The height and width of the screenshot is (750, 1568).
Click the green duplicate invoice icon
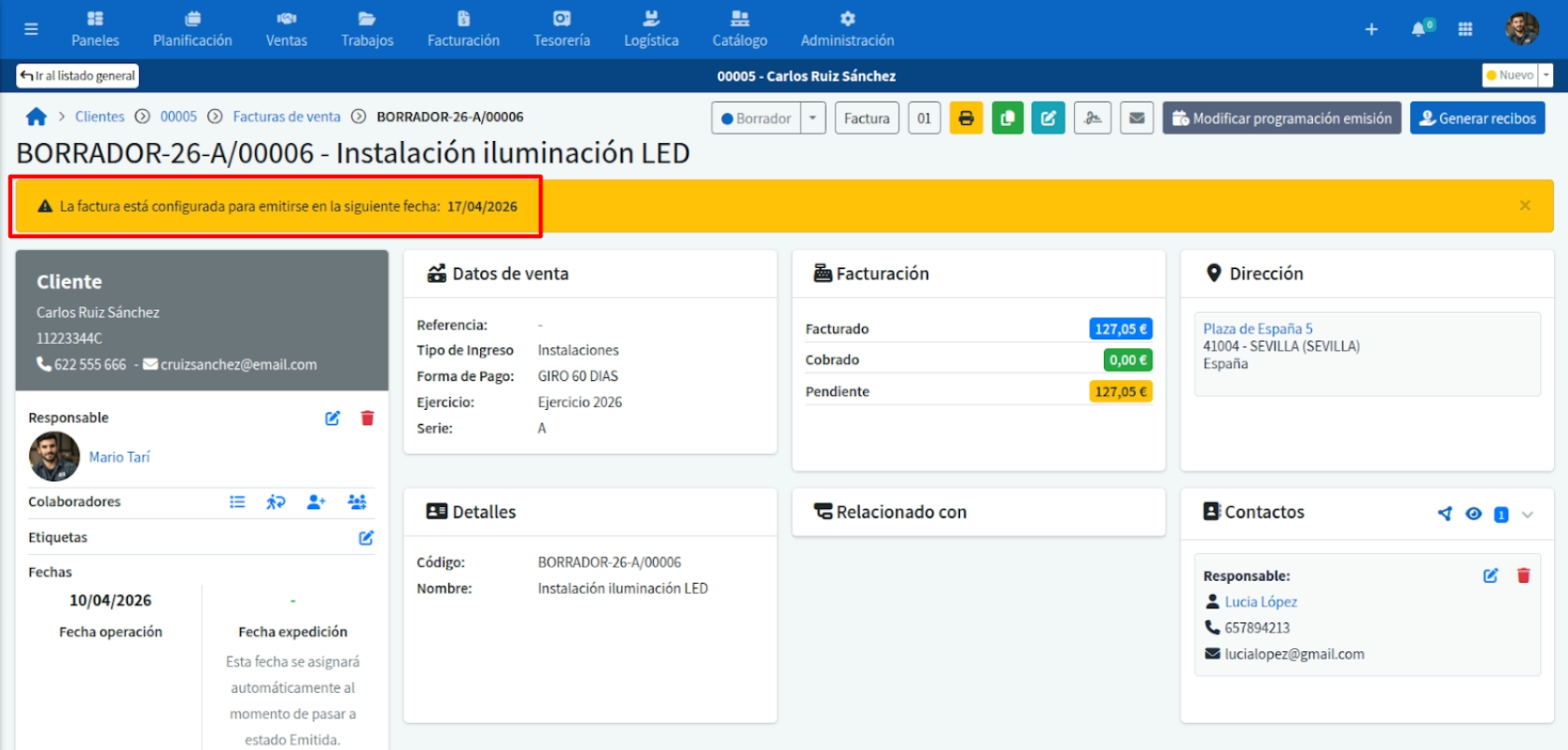(1007, 119)
